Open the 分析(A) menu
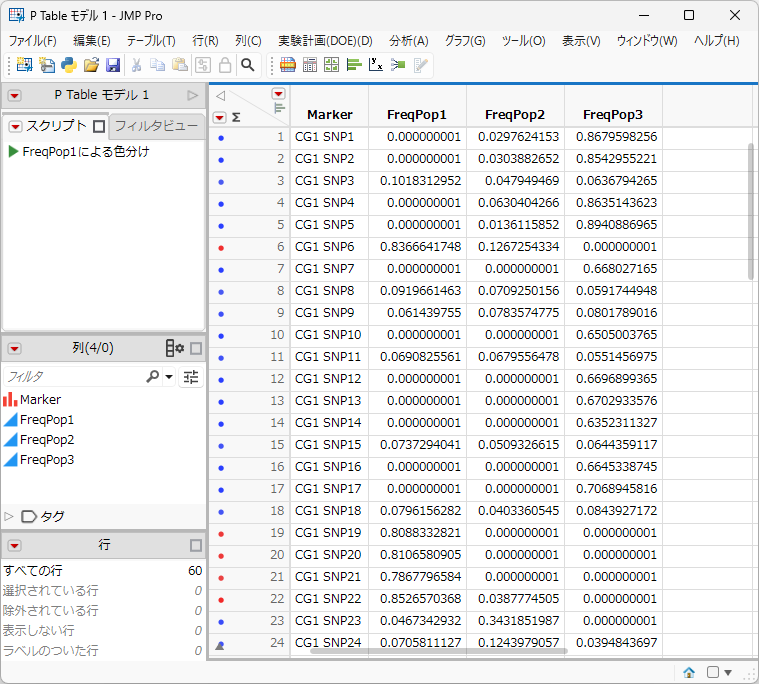The height and width of the screenshot is (684, 759). tap(409, 41)
